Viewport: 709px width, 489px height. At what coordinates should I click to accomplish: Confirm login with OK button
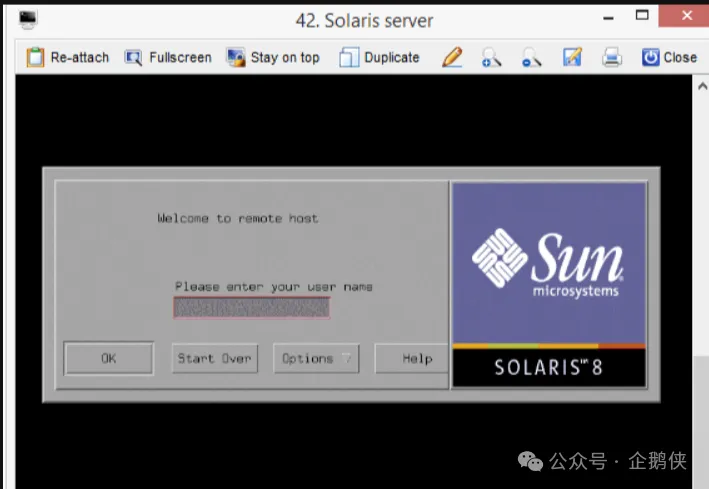109,358
